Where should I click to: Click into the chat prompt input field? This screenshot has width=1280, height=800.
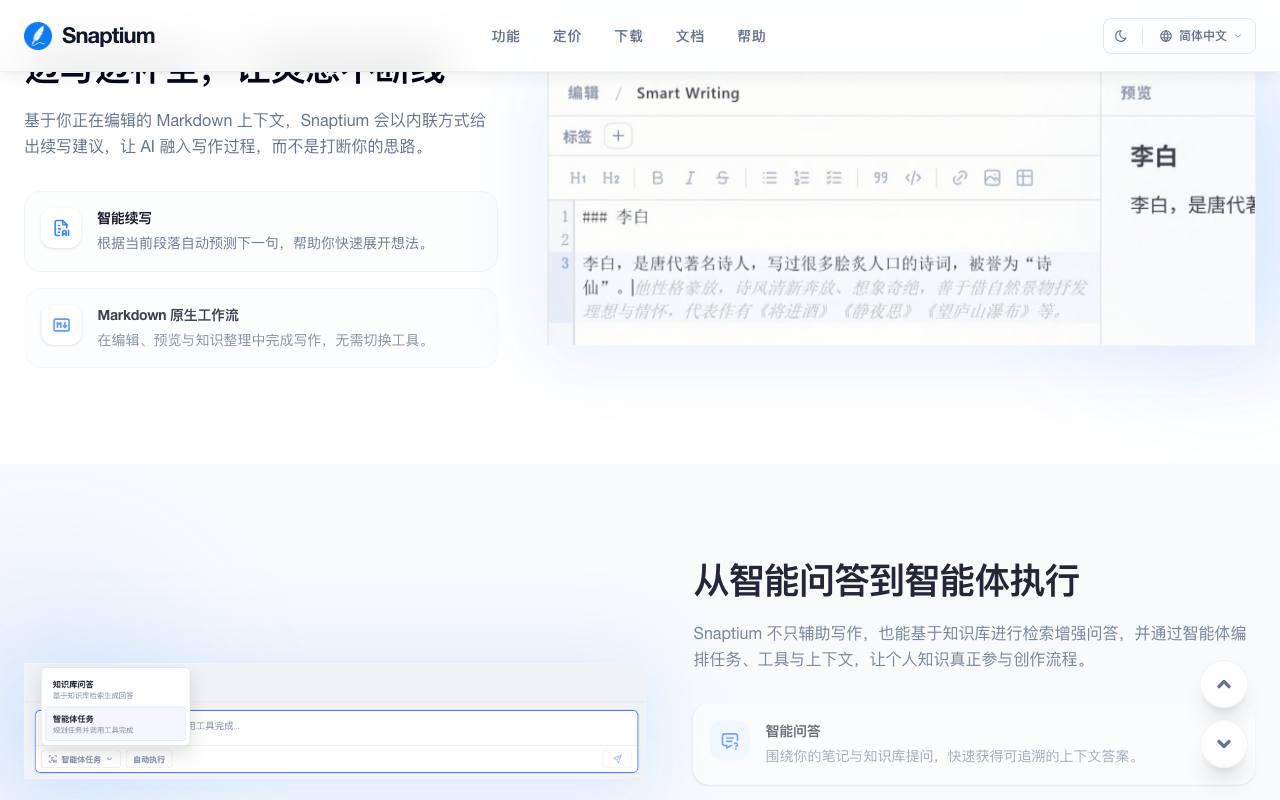(x=412, y=727)
